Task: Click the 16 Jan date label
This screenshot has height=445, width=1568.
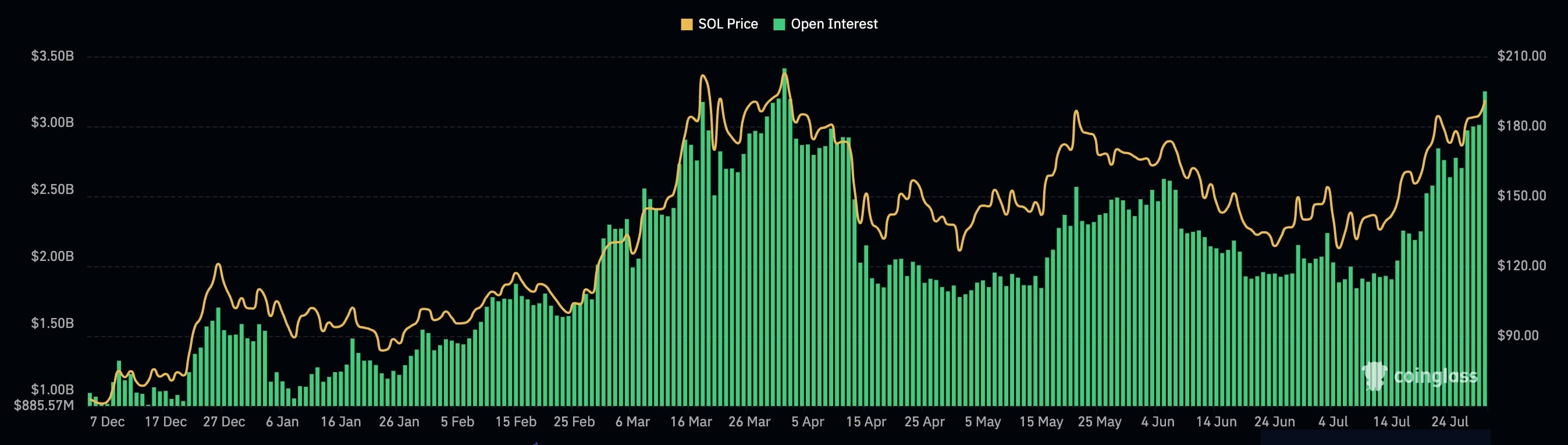Action: 340,422
